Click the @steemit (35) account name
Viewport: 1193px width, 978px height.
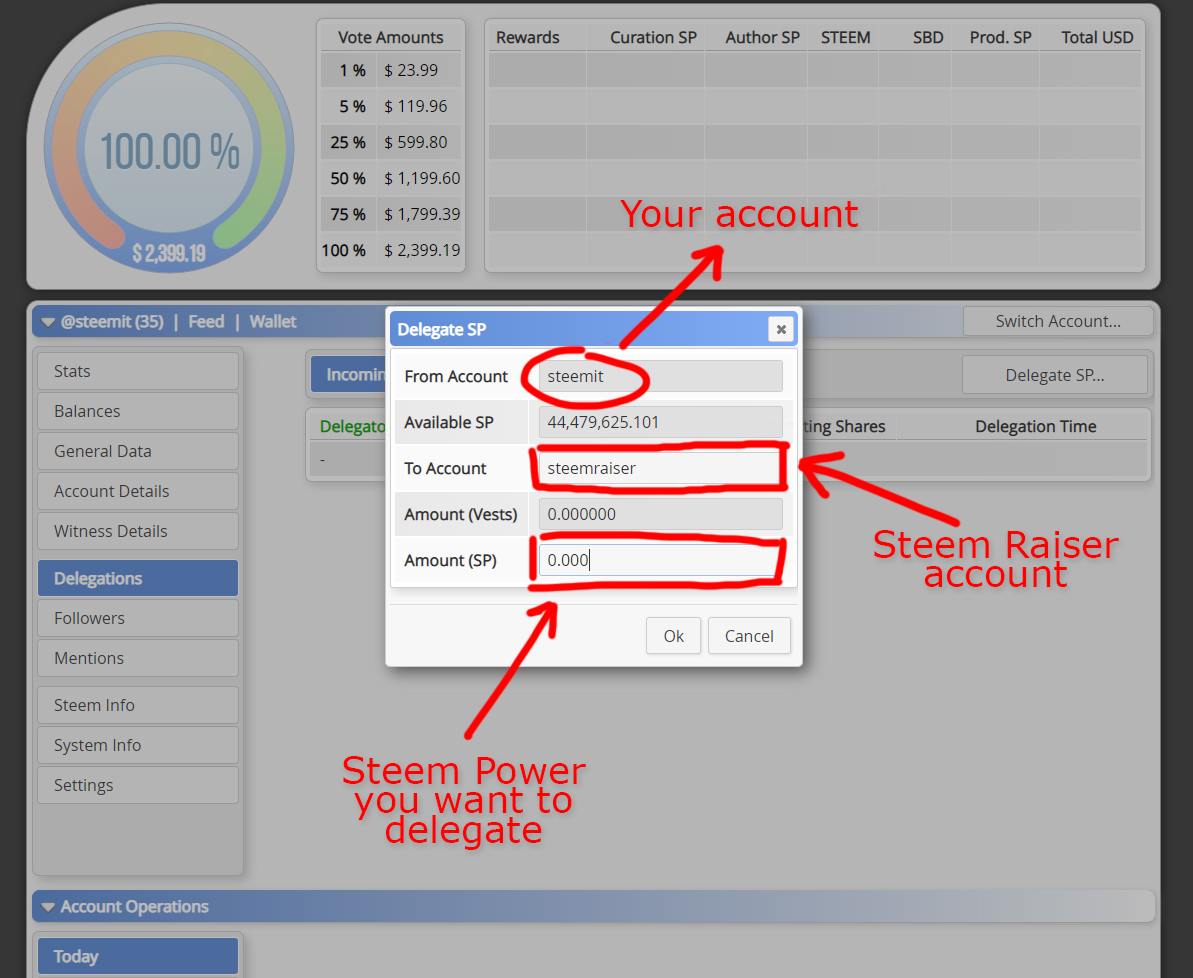[x=112, y=321]
